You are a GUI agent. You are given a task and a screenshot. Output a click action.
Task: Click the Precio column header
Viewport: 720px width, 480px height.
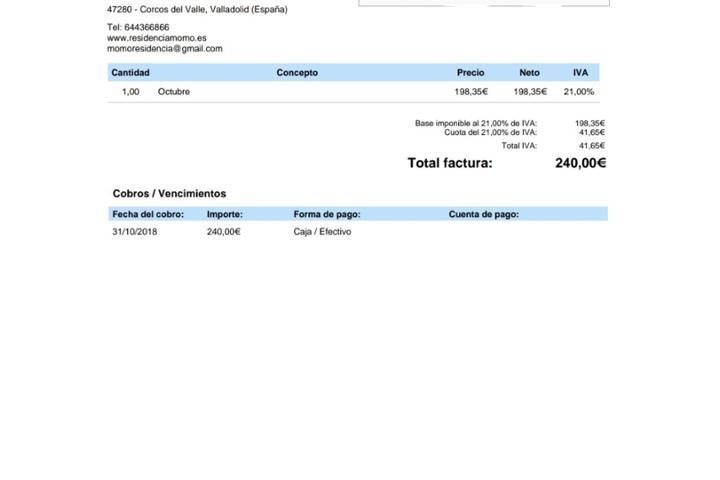pos(470,73)
